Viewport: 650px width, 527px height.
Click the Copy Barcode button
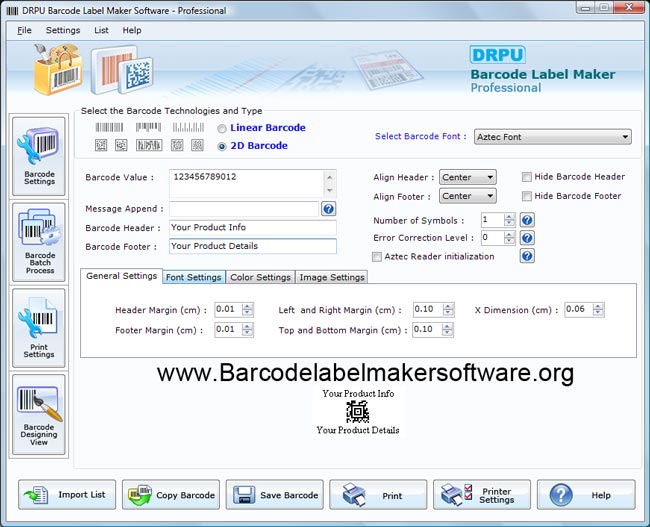coord(171,495)
